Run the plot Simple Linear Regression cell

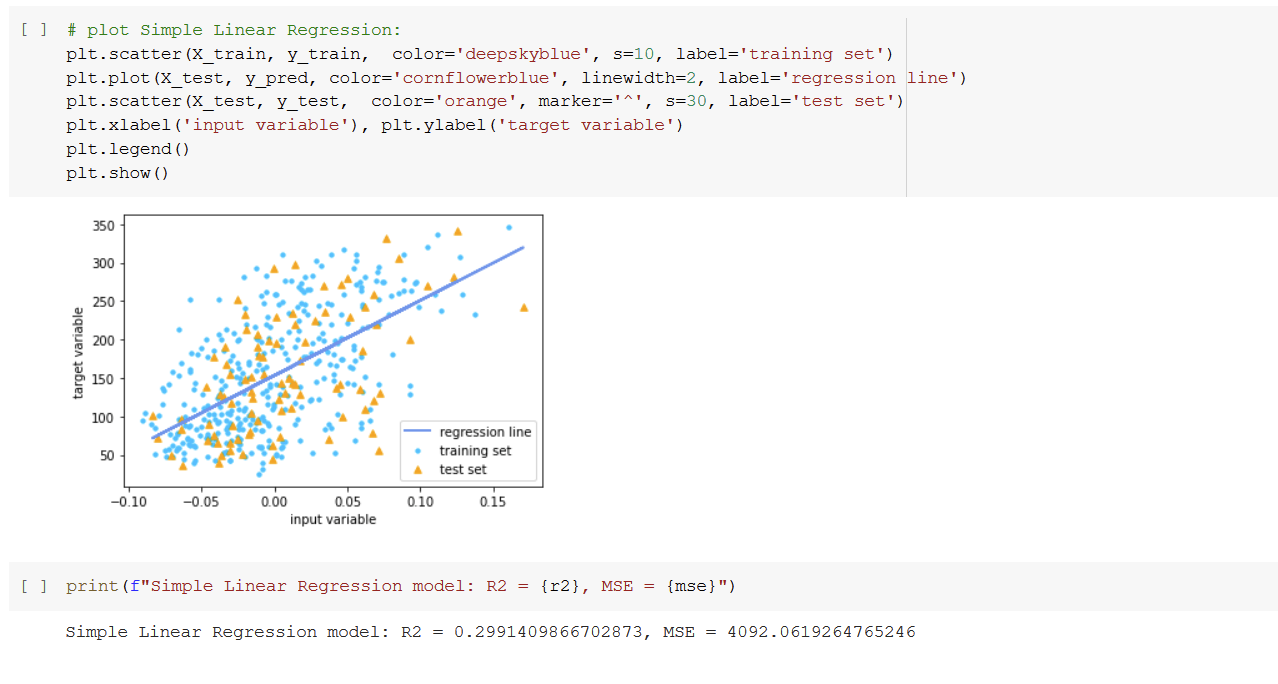[33, 30]
